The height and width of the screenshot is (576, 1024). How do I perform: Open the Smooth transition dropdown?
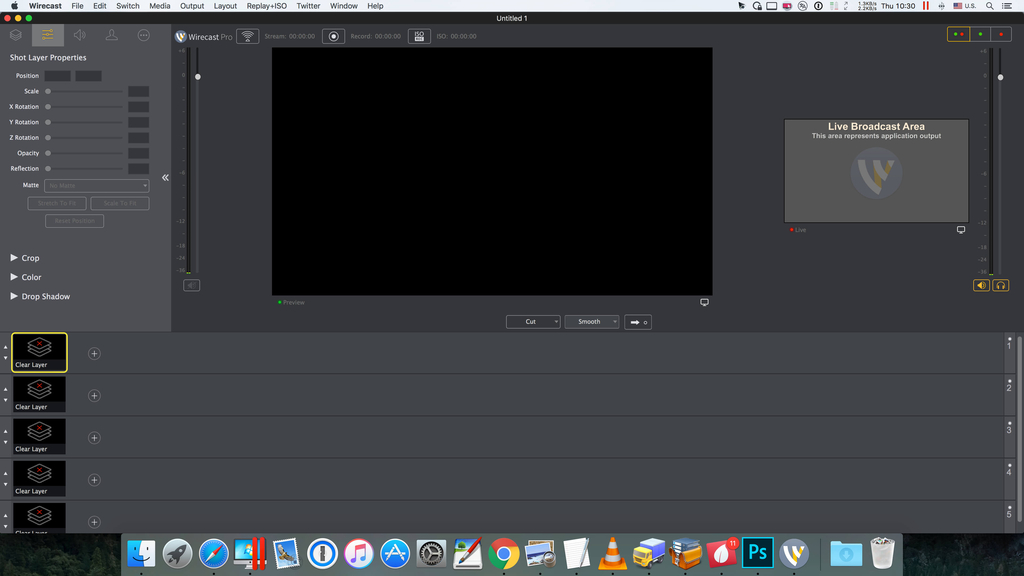pyautogui.click(x=591, y=321)
